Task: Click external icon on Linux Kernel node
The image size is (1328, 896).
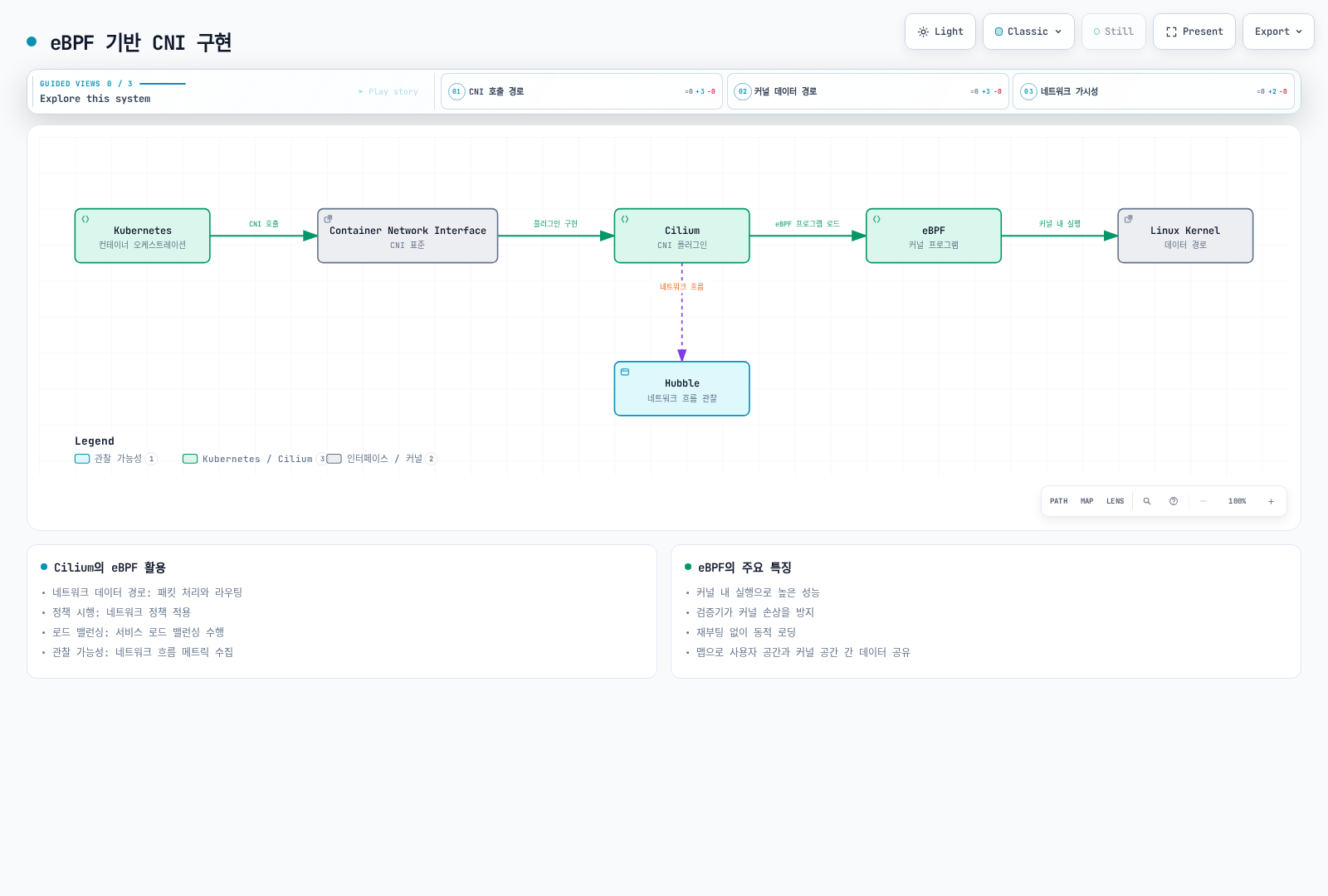Action: [1128, 219]
